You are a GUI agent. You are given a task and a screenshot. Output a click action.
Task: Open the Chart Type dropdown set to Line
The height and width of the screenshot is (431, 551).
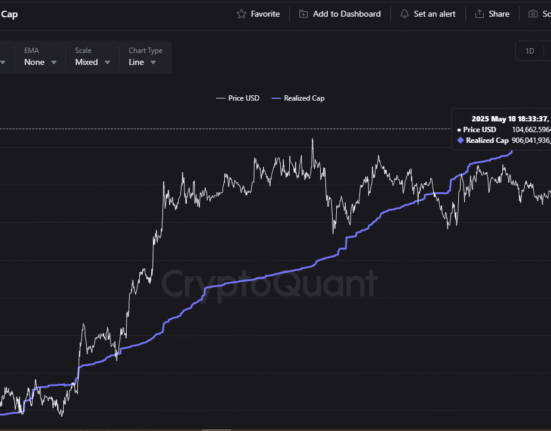(x=142, y=62)
